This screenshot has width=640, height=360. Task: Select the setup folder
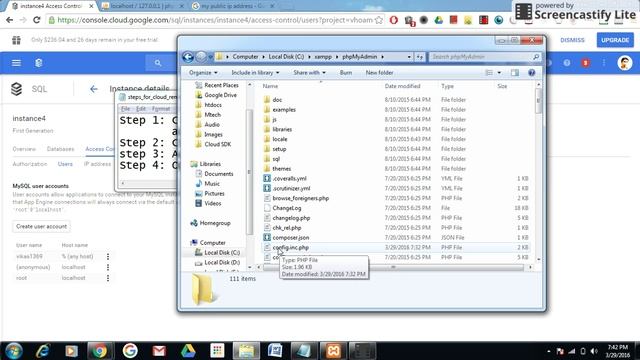tap(279, 149)
